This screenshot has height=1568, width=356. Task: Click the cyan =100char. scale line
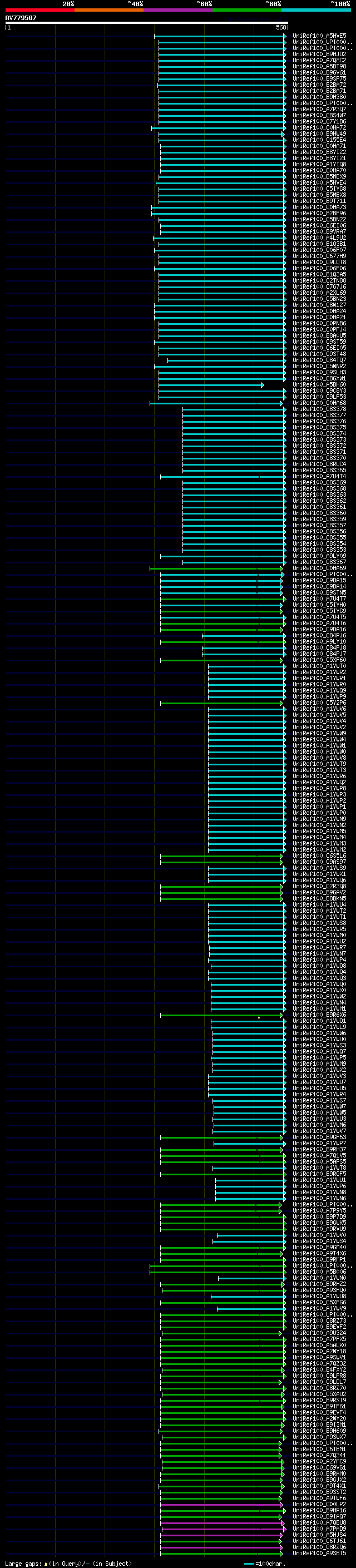point(248,1564)
